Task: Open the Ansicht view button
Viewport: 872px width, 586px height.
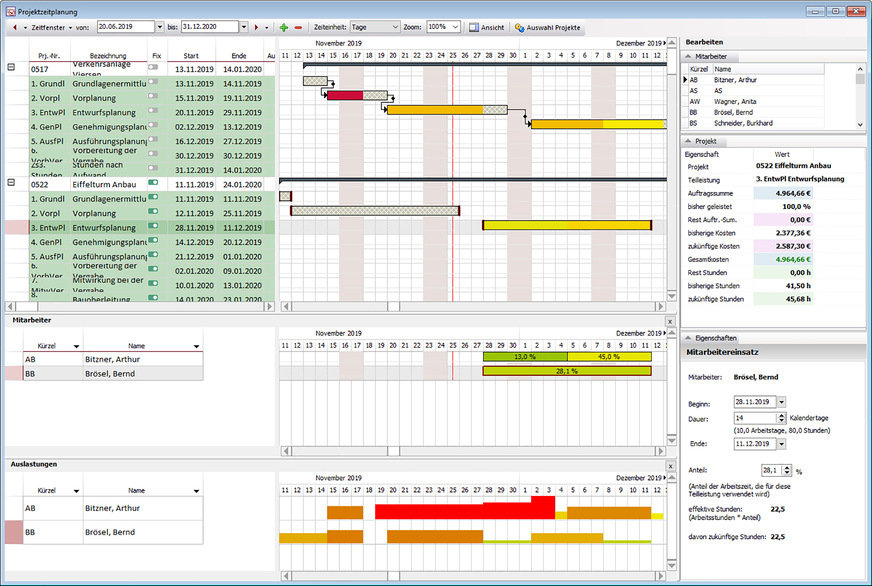Action: pyautogui.click(x=487, y=27)
